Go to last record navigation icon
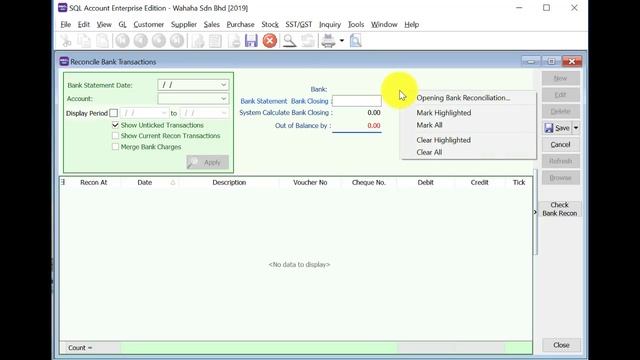 [177, 41]
